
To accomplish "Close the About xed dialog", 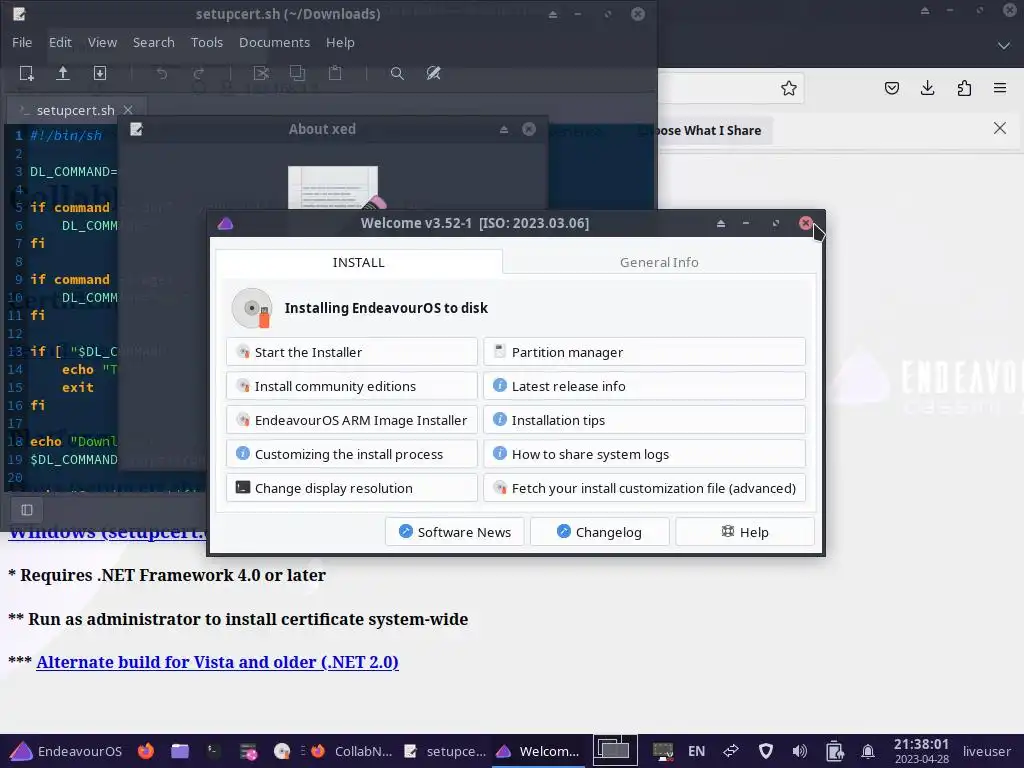I will 529,129.
